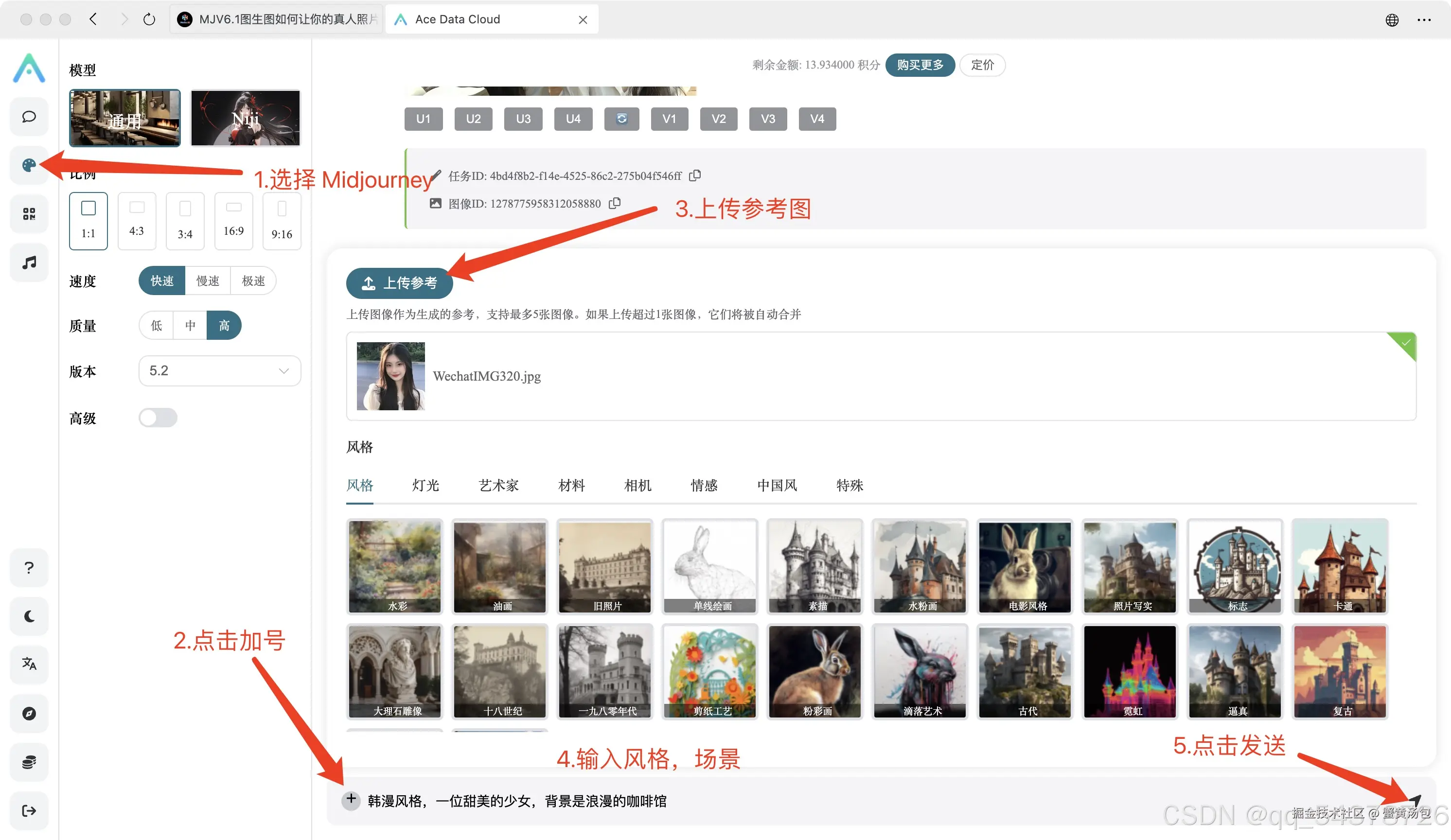1451x840 pixels.
Task: Open the music note sidebar icon
Action: (x=29, y=262)
